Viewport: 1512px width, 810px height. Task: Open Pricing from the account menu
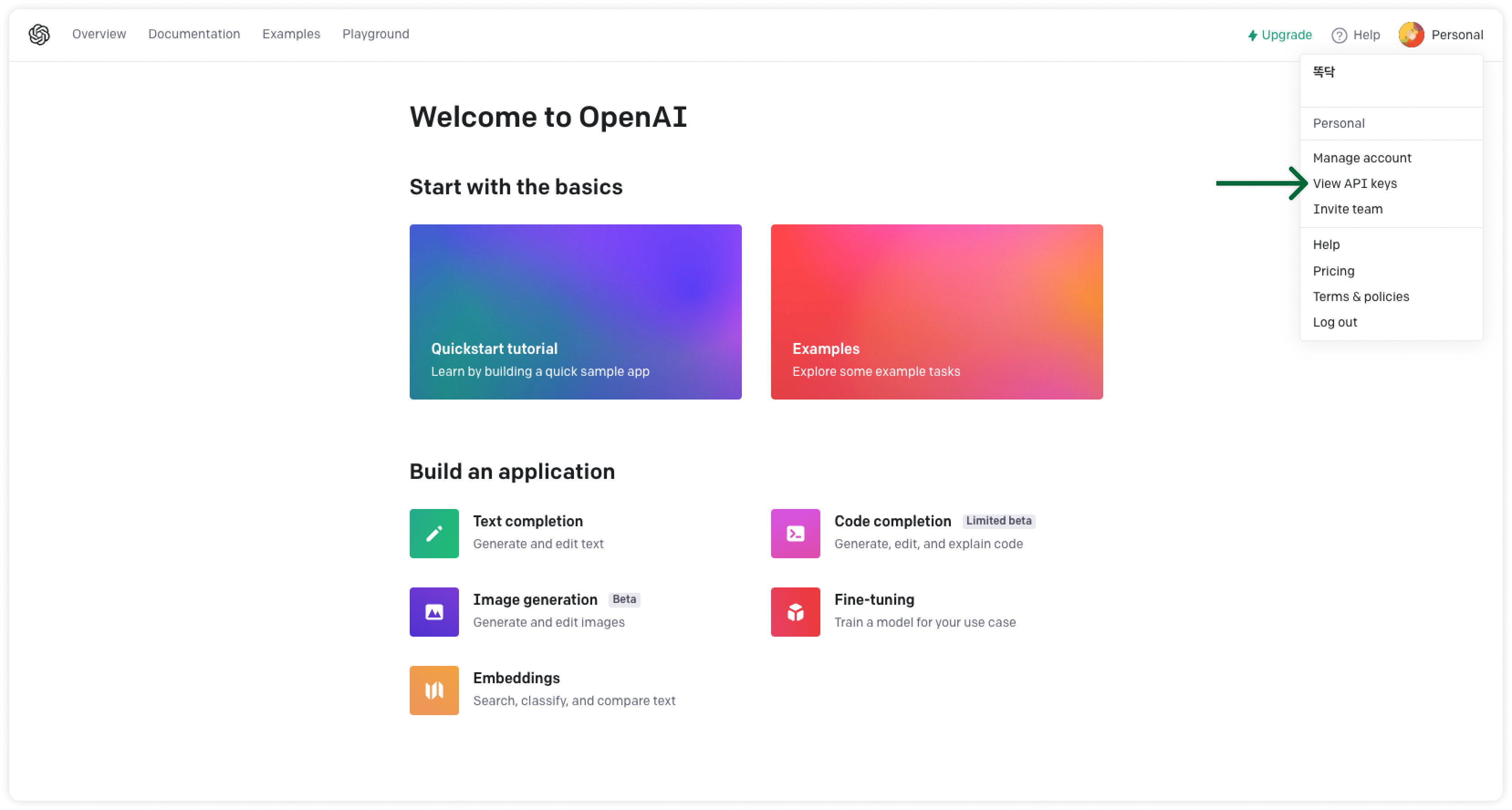1334,270
